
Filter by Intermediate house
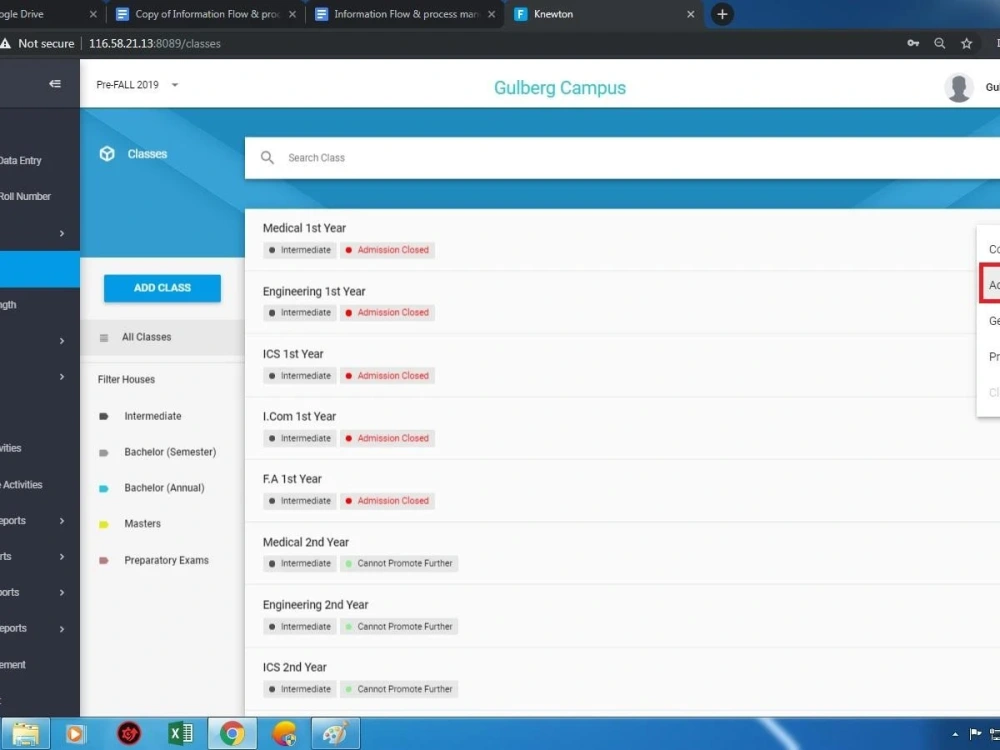(152, 416)
